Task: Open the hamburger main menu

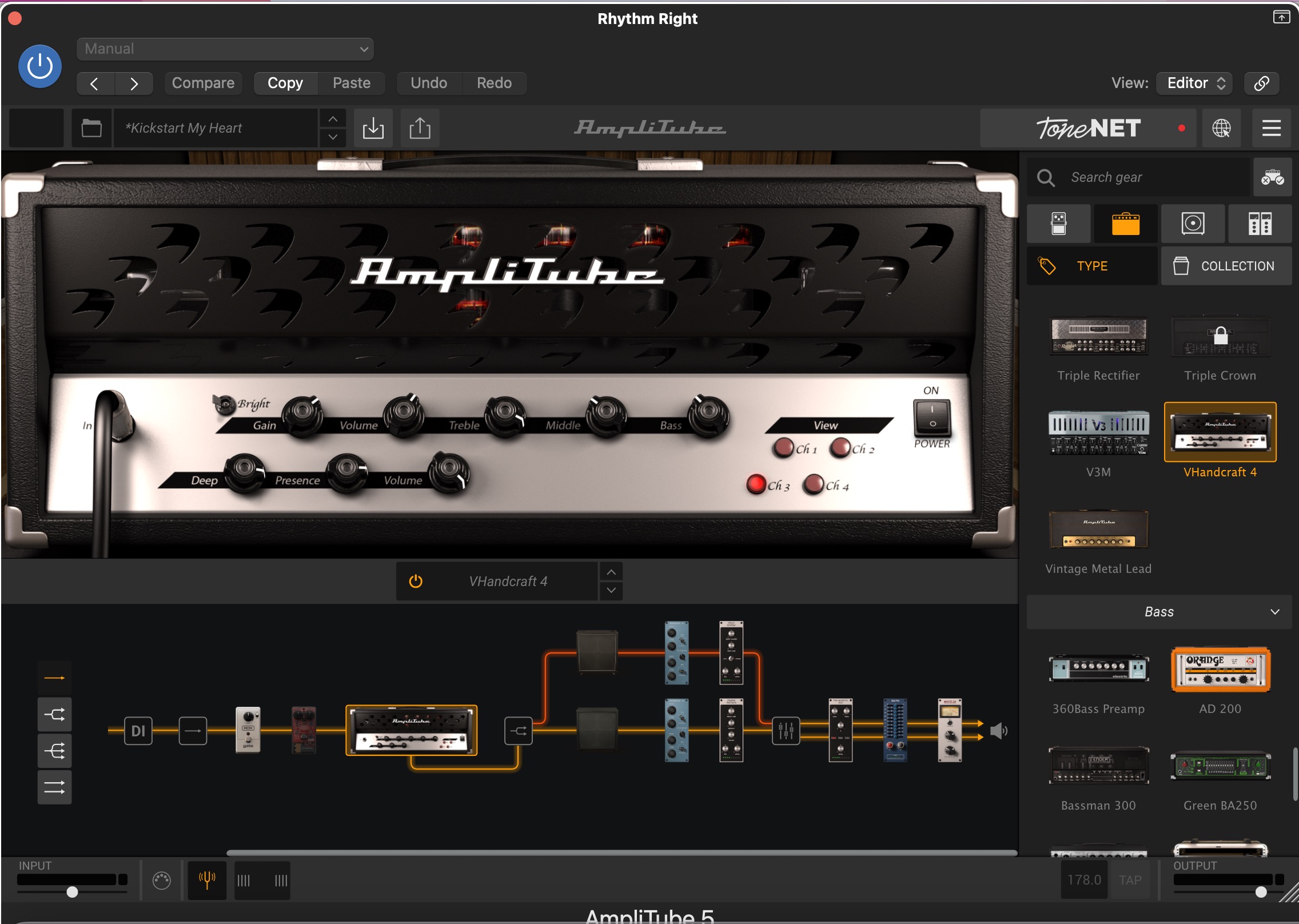Action: [1271, 128]
